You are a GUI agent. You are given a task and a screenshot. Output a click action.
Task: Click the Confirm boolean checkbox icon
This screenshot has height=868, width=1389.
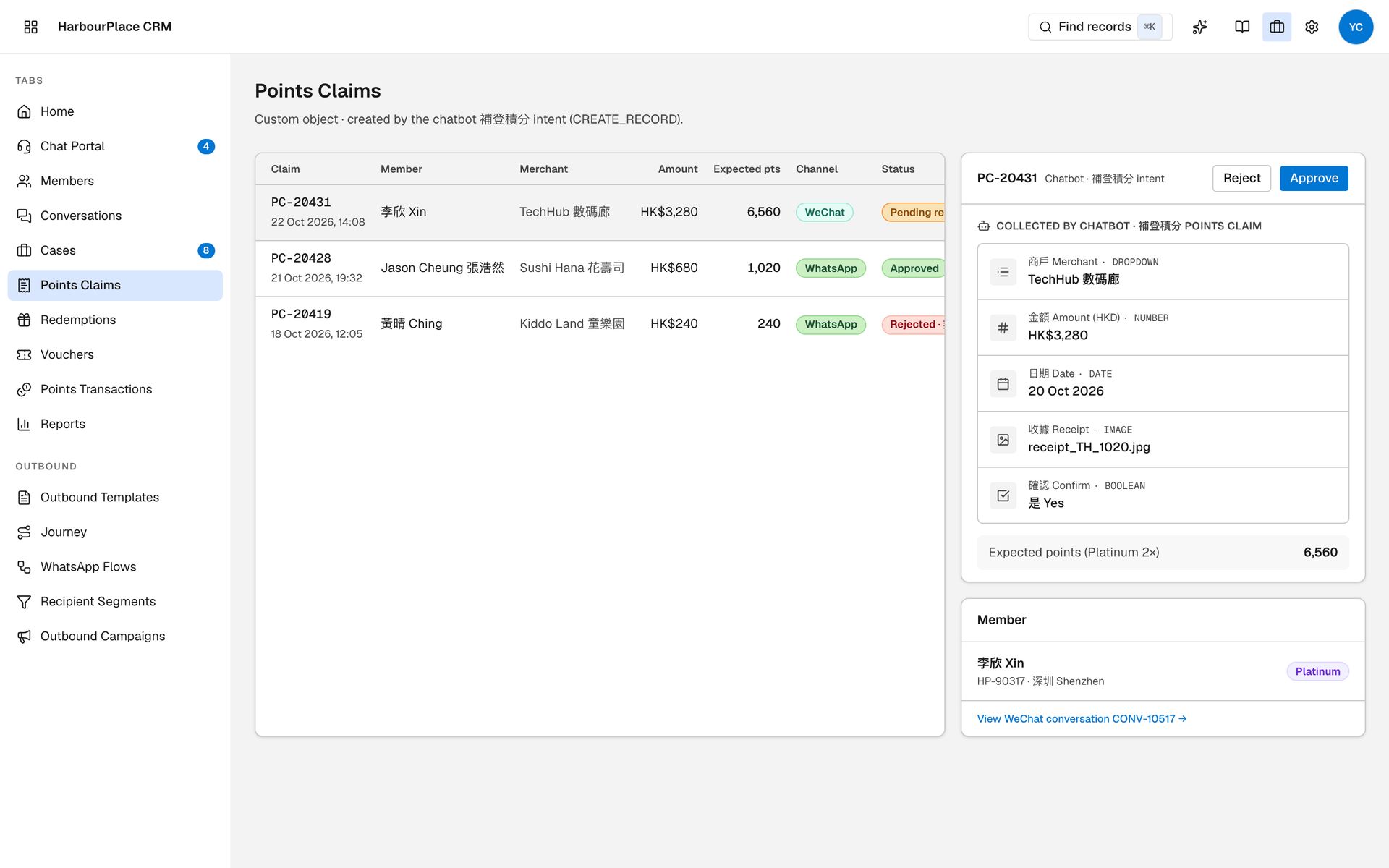pyautogui.click(x=1003, y=495)
